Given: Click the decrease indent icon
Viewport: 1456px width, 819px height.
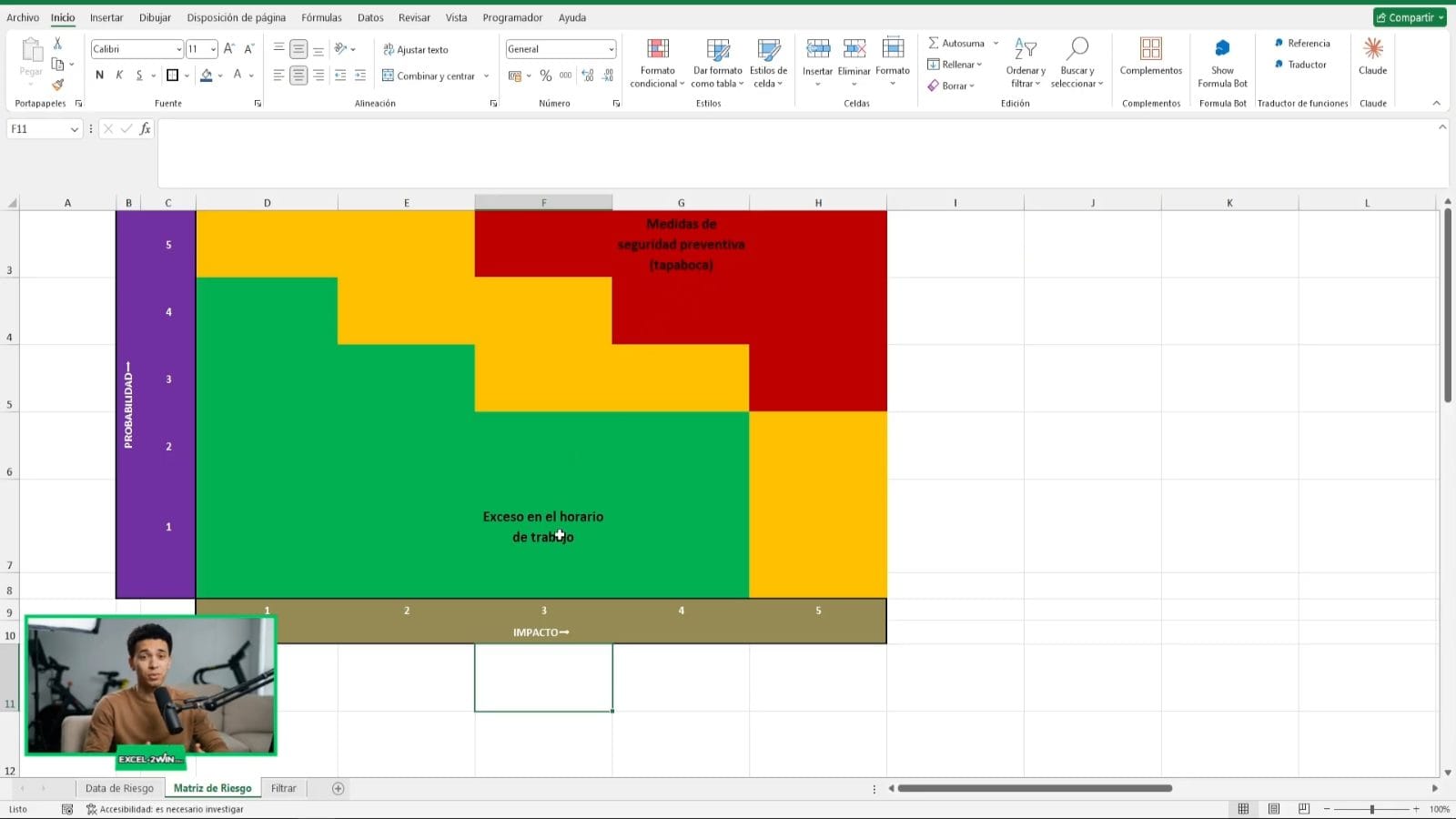Looking at the screenshot, I should (x=340, y=76).
